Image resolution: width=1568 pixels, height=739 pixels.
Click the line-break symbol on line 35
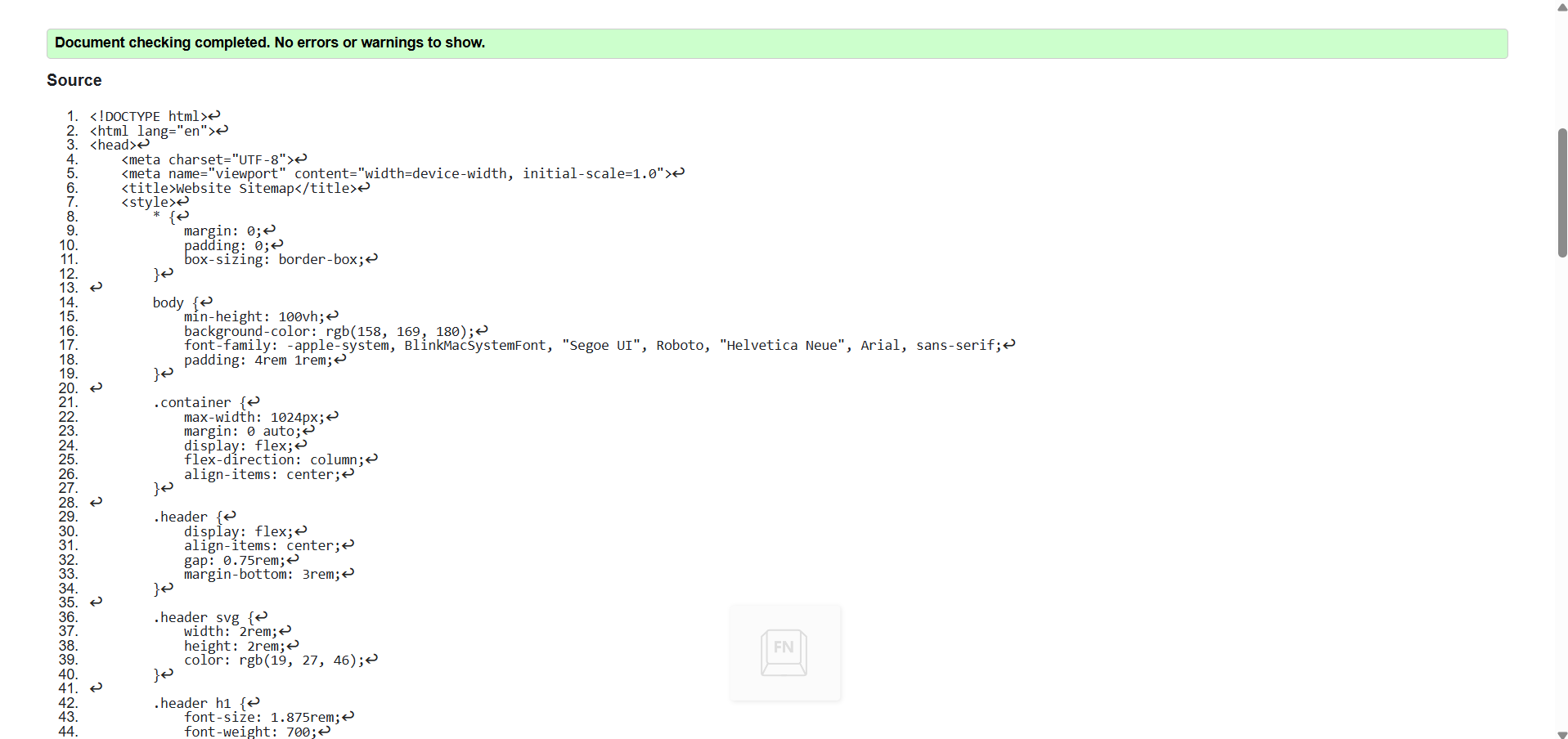point(97,602)
